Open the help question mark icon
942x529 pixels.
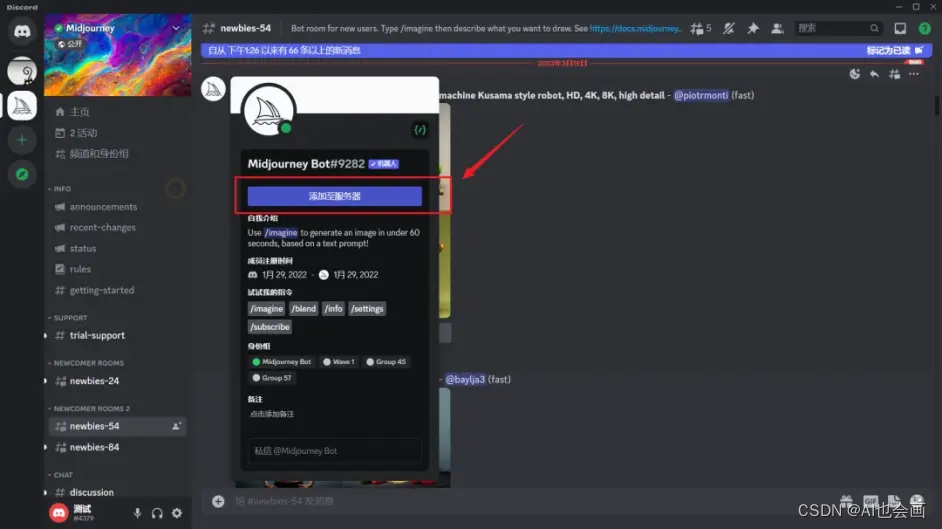[925, 28]
